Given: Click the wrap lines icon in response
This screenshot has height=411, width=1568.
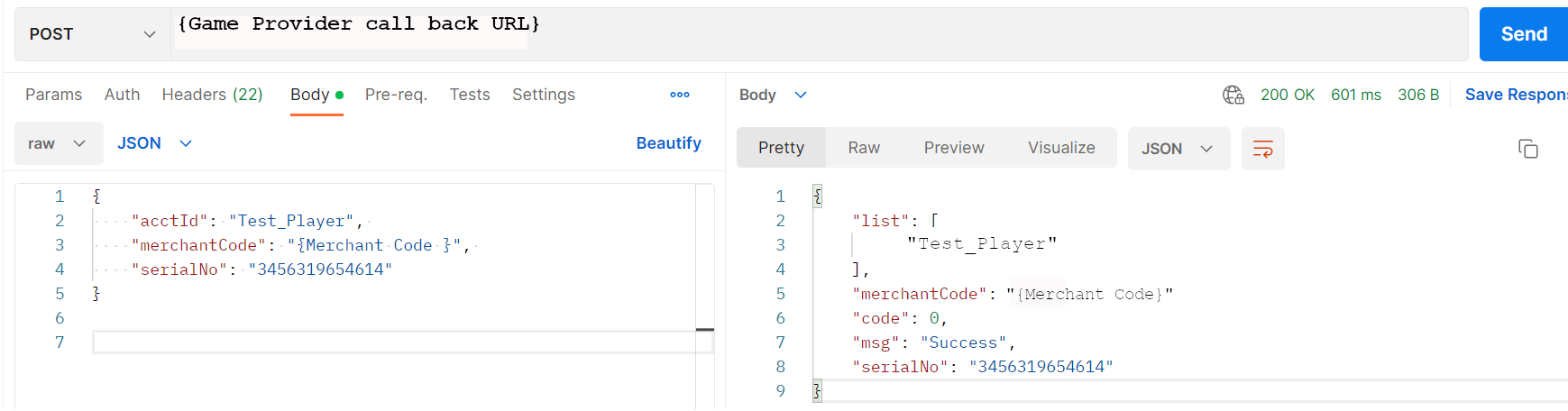Looking at the screenshot, I should click(x=1262, y=149).
